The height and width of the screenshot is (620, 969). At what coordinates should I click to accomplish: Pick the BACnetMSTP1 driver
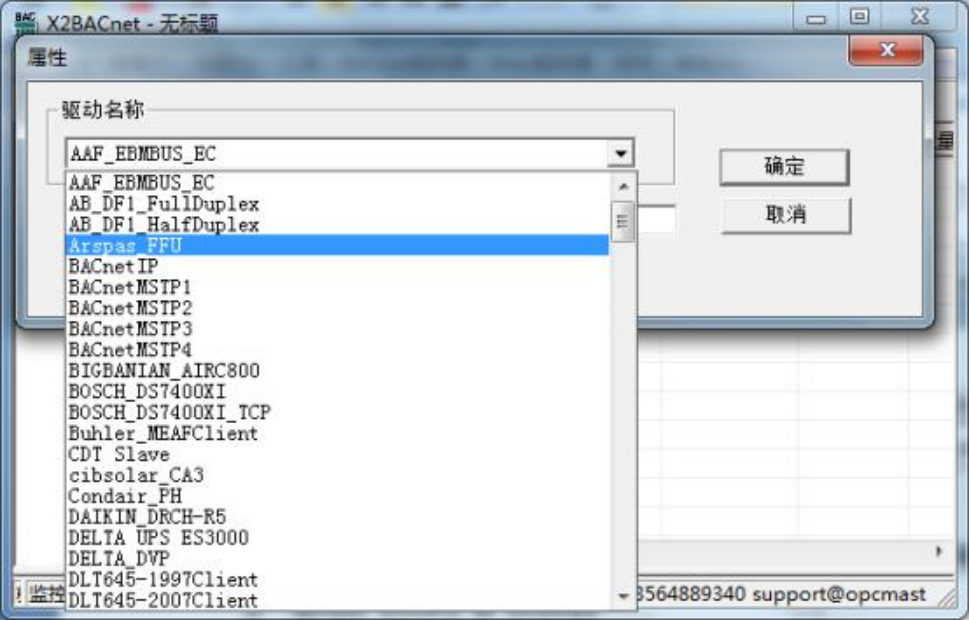point(337,287)
